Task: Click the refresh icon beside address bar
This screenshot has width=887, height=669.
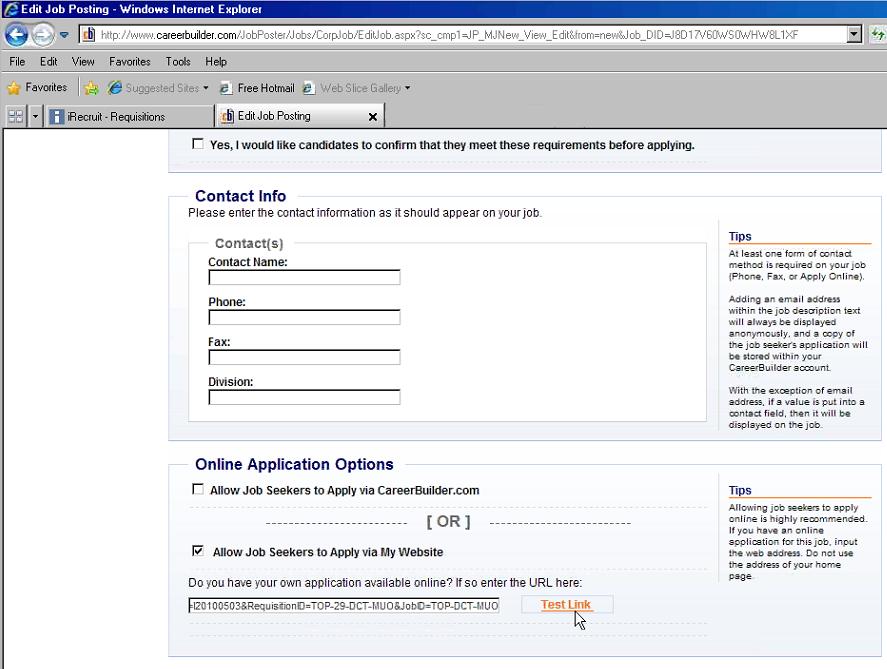Action: click(x=877, y=35)
